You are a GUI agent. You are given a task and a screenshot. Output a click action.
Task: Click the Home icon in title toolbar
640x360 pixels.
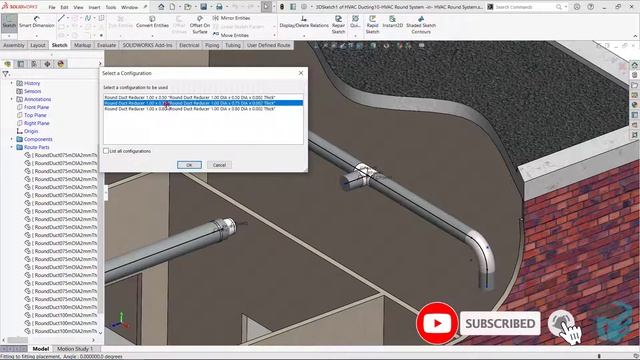(162, 7)
